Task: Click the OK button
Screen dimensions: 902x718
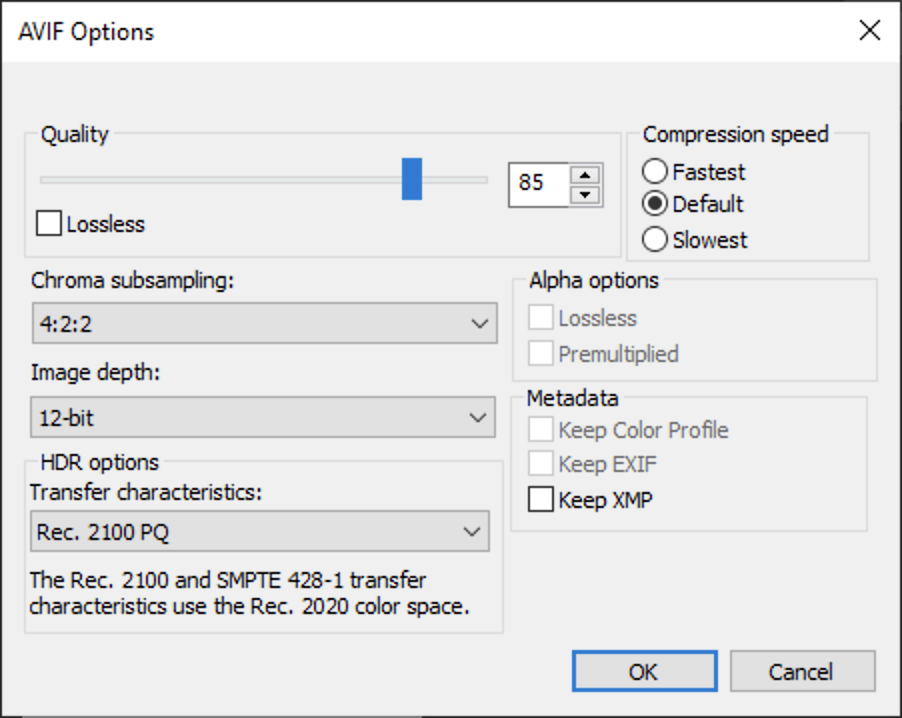Action: [x=644, y=671]
